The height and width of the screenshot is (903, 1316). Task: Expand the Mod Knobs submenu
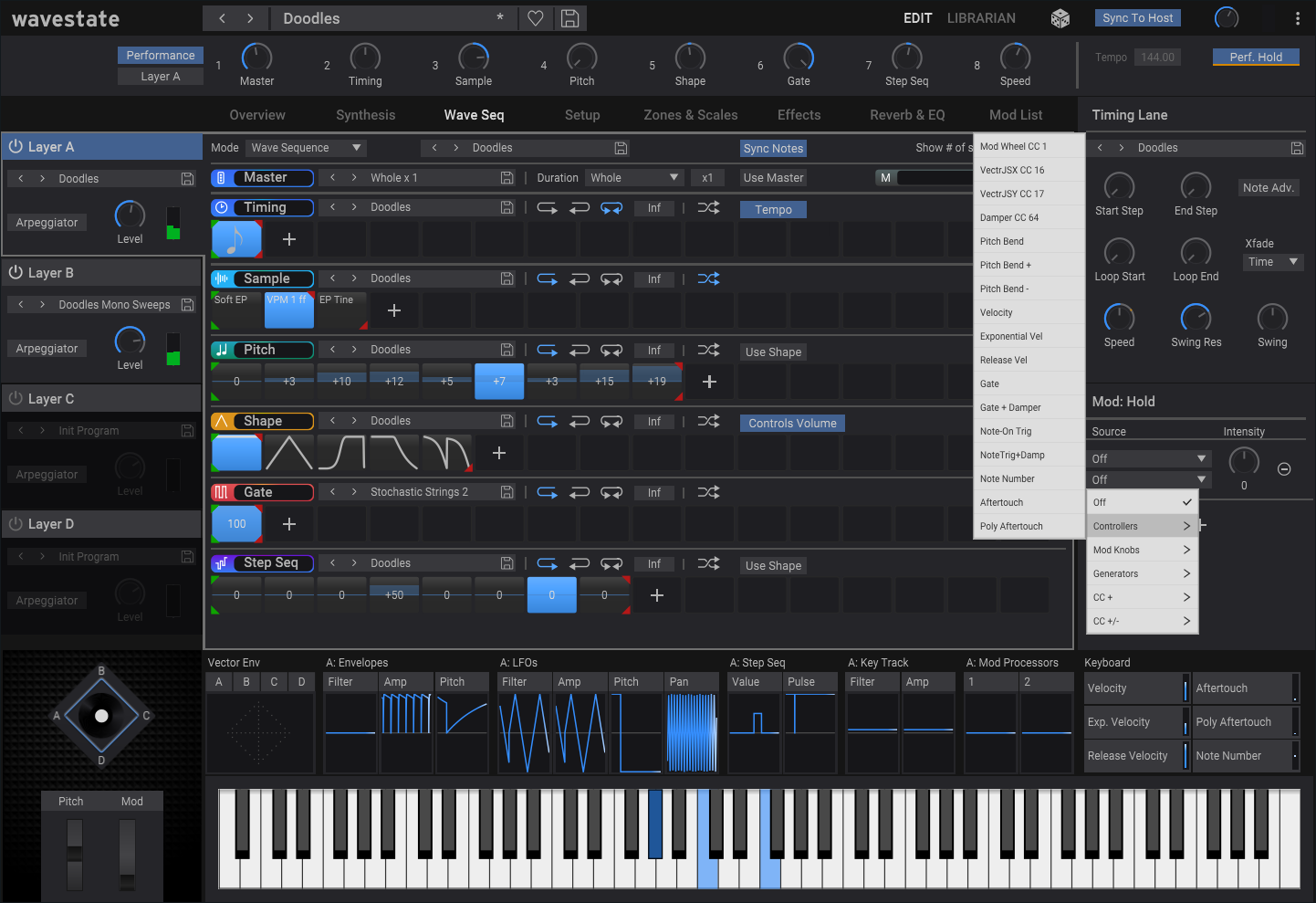(x=1143, y=550)
